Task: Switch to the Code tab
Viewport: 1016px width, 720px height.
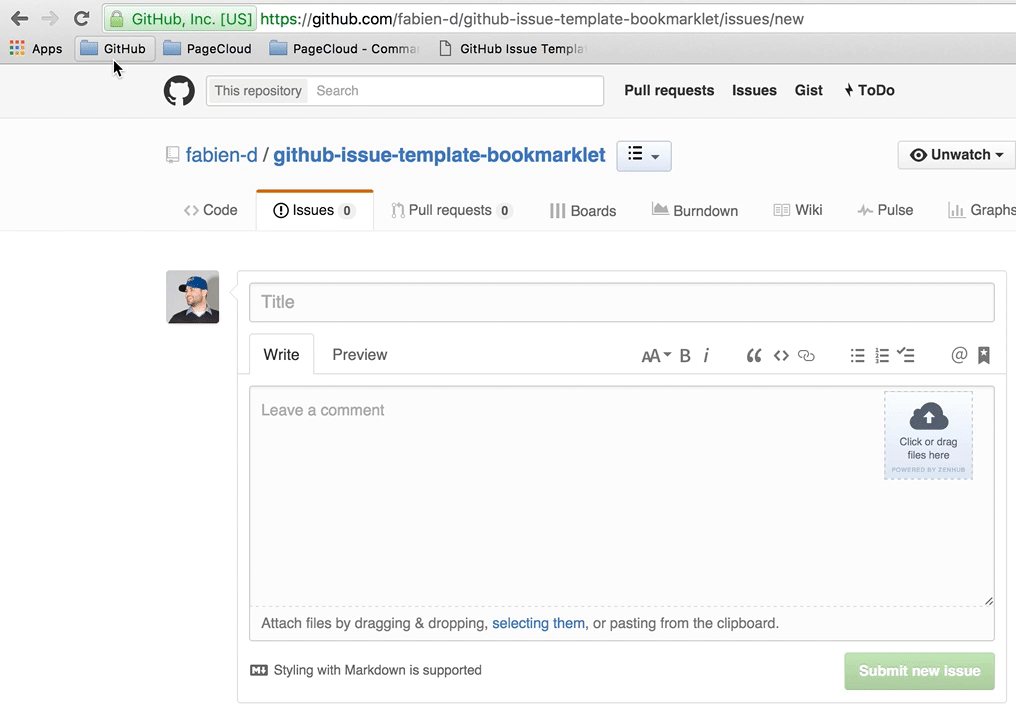Action: click(211, 210)
